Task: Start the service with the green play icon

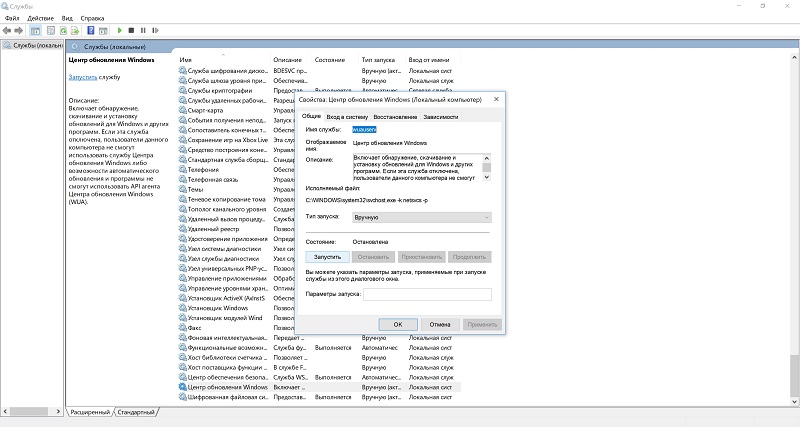Action: [119, 31]
